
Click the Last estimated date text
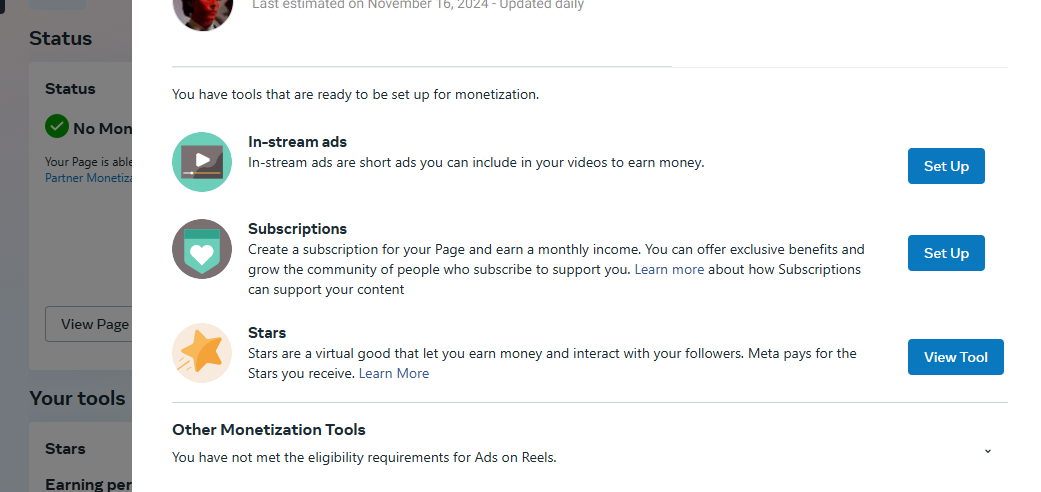point(418,5)
